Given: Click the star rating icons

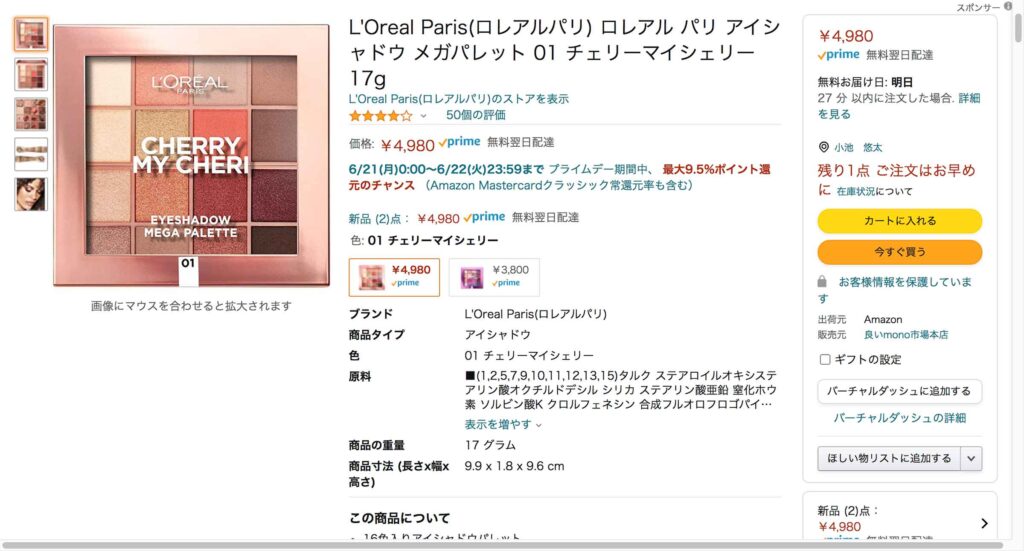Looking at the screenshot, I should (381, 116).
